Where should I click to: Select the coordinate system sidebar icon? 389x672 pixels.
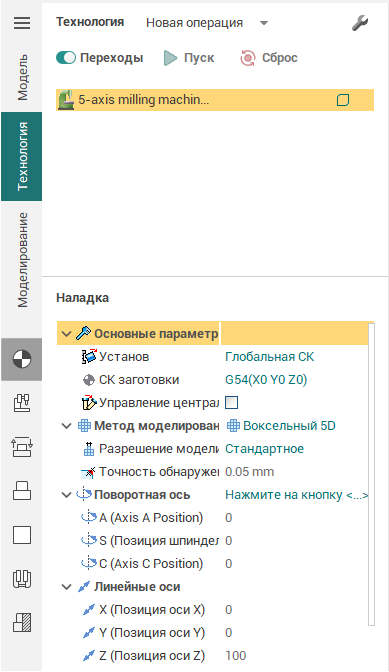point(21,359)
